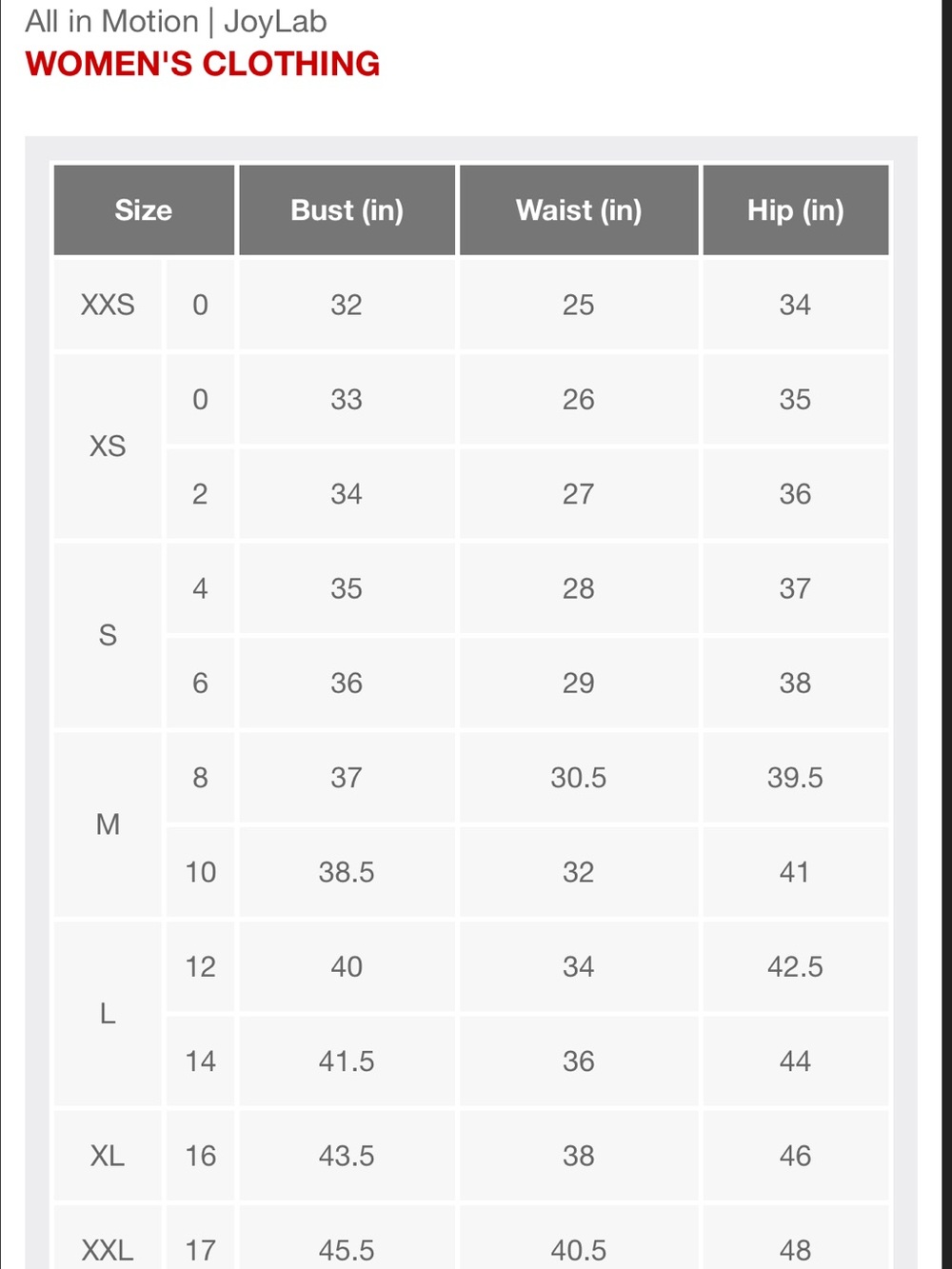Screen dimensions: 952x1269
Task: Select the Size column header
Action: [x=144, y=209]
